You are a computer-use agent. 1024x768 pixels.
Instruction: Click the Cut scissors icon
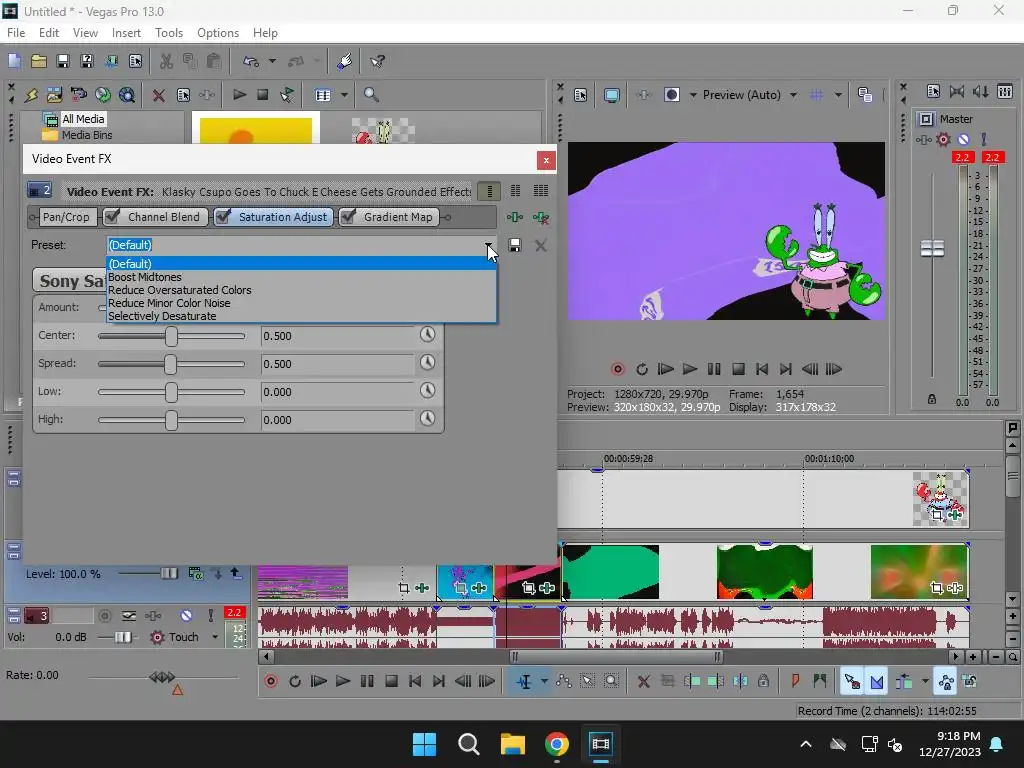tap(166, 61)
